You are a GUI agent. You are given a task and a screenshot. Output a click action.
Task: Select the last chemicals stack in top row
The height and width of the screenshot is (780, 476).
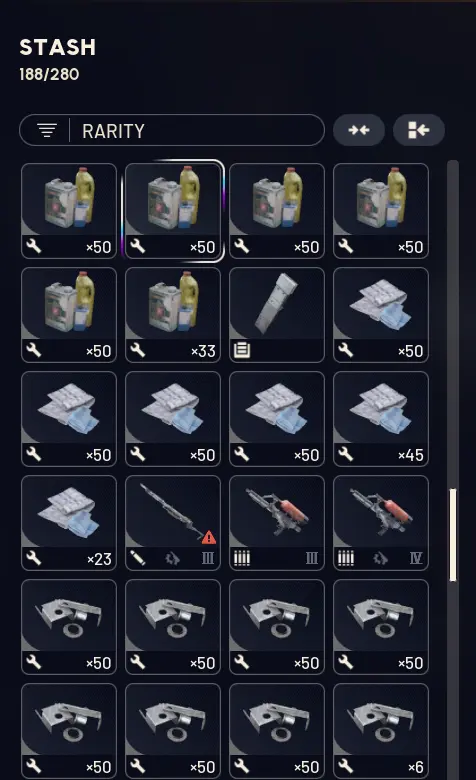click(x=381, y=210)
